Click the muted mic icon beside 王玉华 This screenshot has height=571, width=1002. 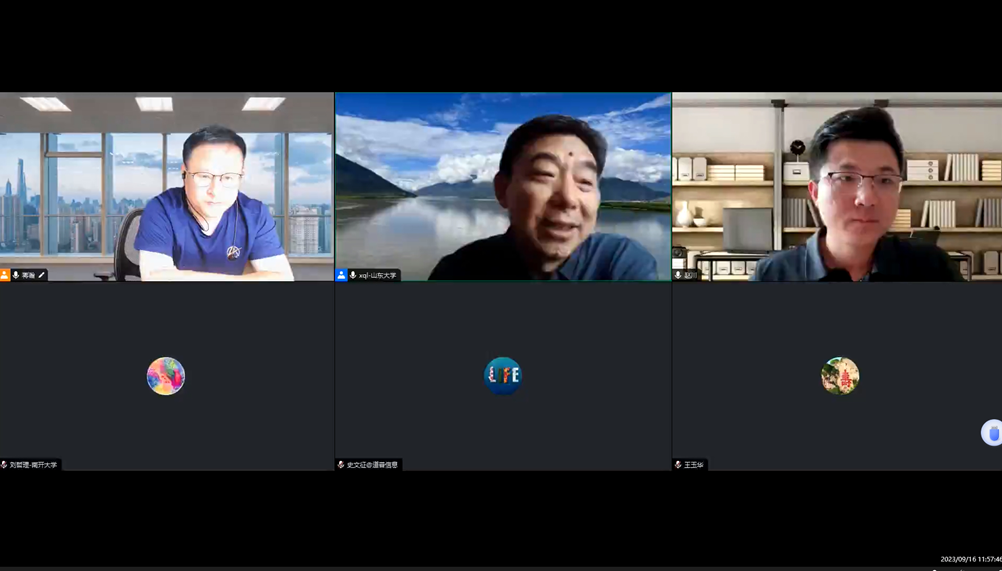tap(679, 465)
